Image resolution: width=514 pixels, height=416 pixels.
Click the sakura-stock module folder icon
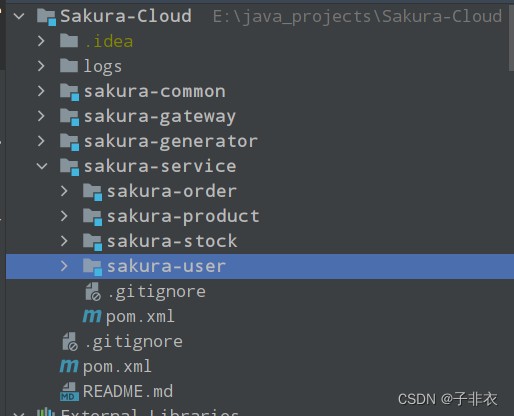[92, 242]
